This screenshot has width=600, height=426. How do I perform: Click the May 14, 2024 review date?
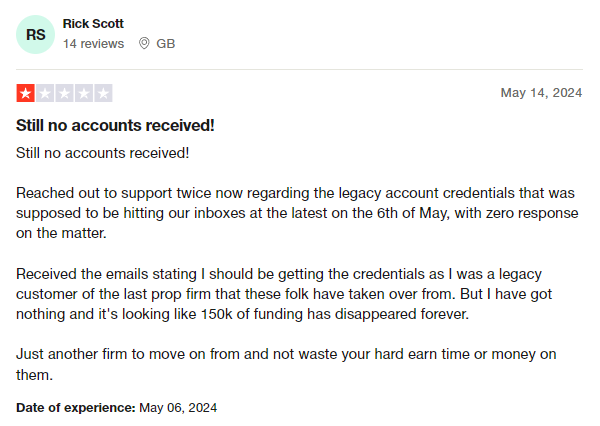[541, 93]
